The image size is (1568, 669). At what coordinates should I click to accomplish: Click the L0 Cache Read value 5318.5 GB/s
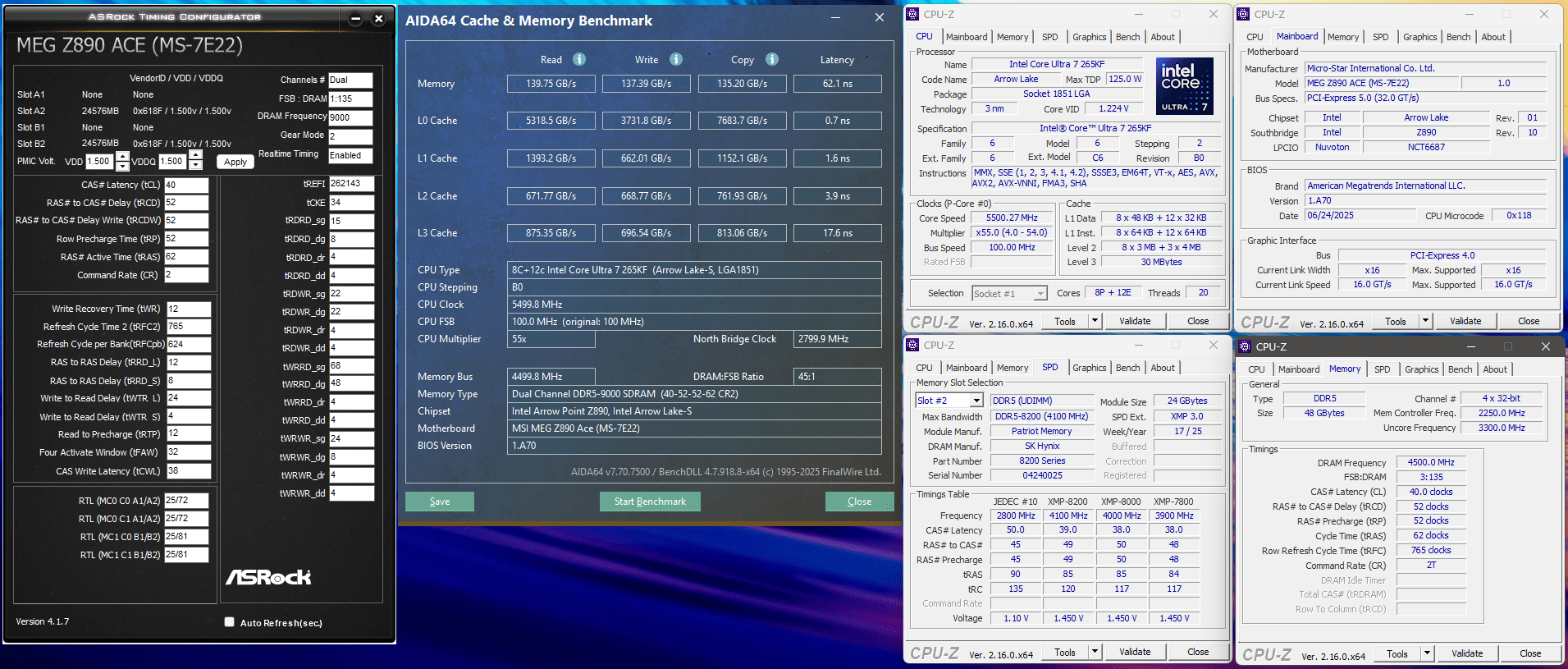click(551, 121)
